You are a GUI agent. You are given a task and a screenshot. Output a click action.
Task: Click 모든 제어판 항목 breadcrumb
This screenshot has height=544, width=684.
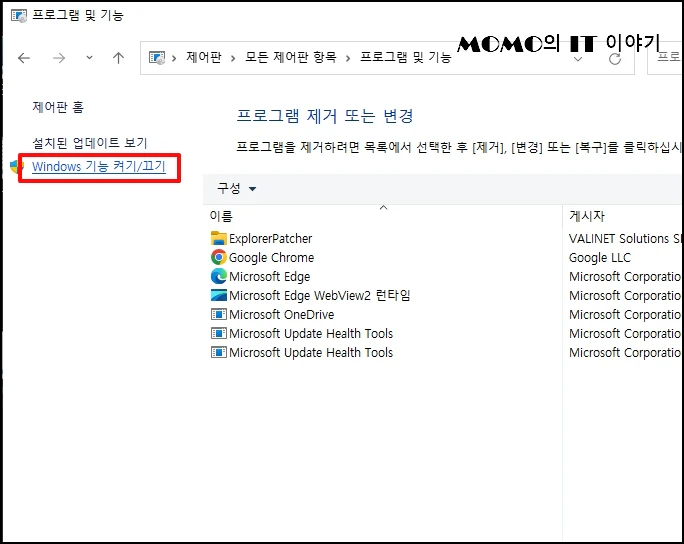(x=291, y=57)
